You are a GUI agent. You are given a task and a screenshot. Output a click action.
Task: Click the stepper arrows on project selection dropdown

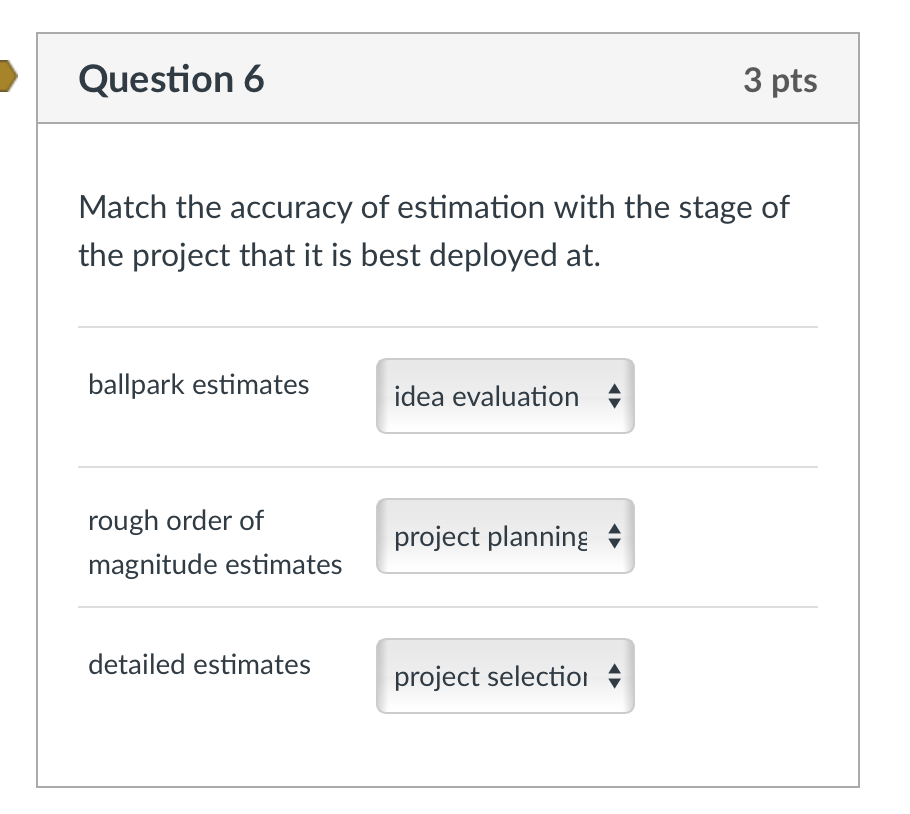click(615, 676)
